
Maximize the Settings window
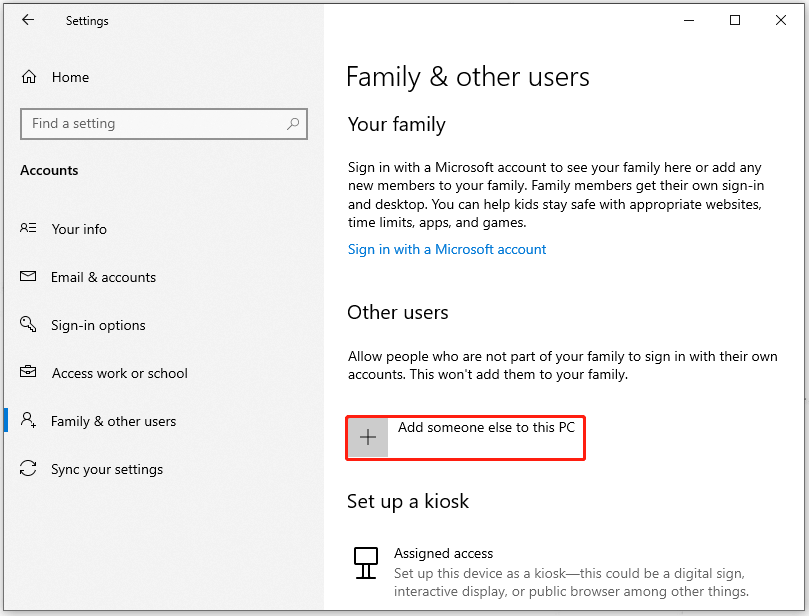(x=735, y=21)
